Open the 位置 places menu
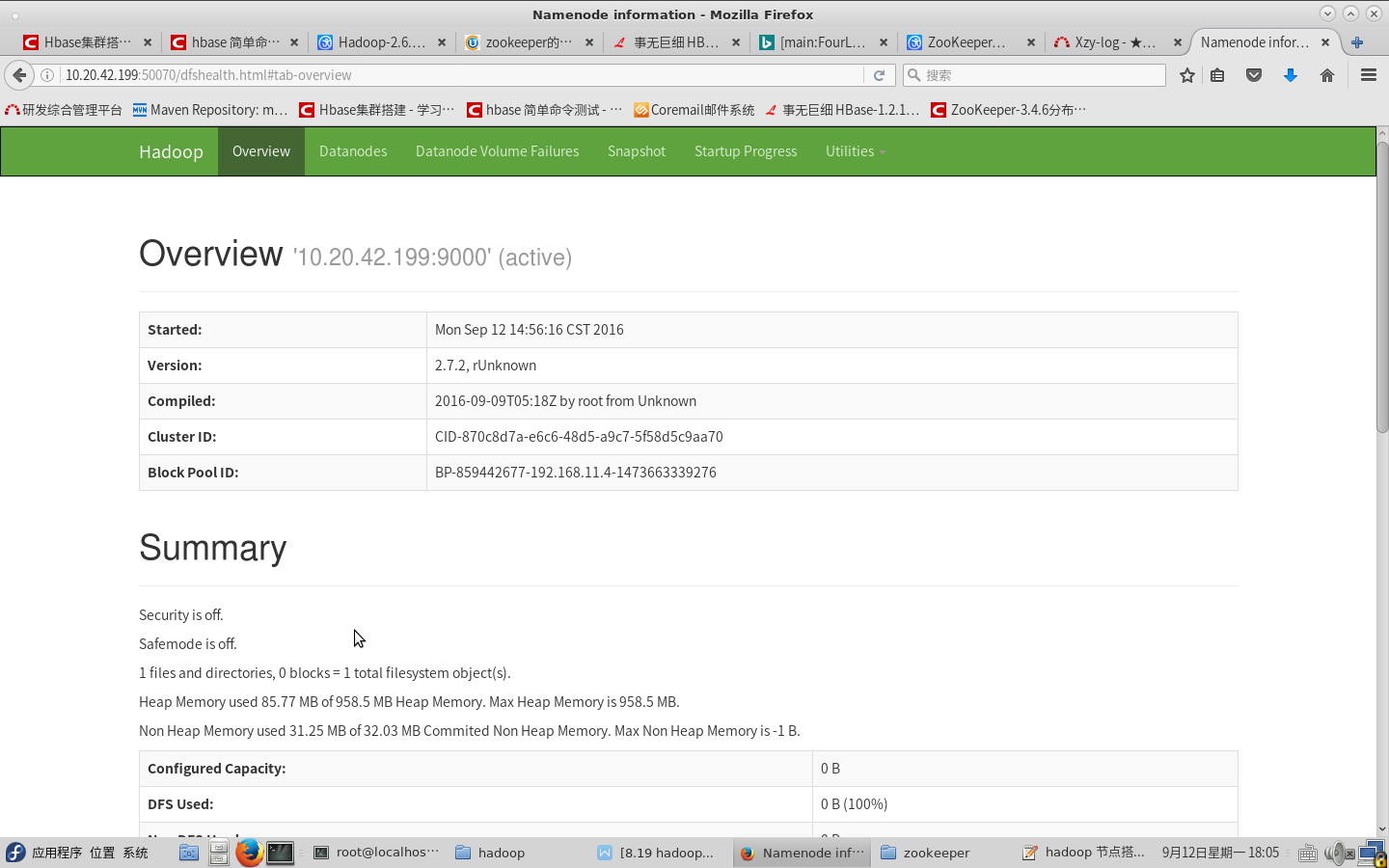The height and width of the screenshot is (868, 1389). pos(102,853)
